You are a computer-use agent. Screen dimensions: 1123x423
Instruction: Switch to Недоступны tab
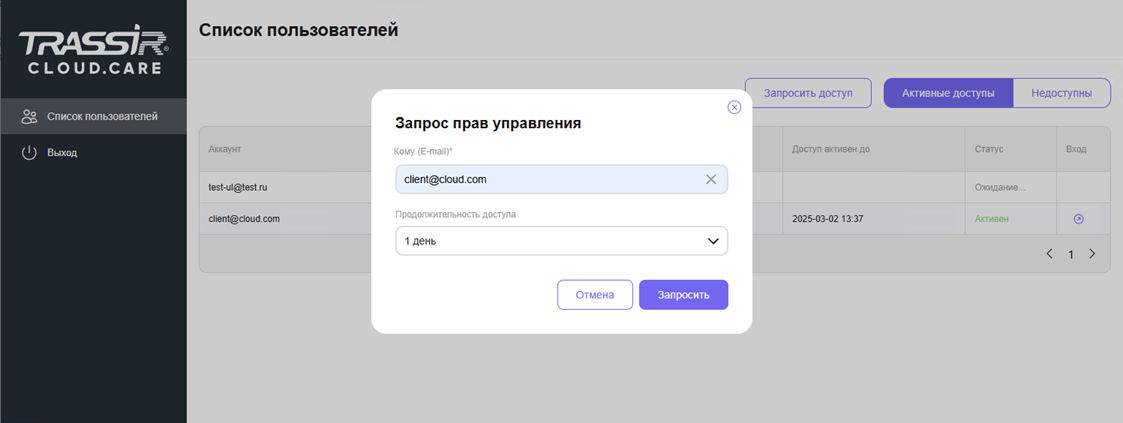1061,93
